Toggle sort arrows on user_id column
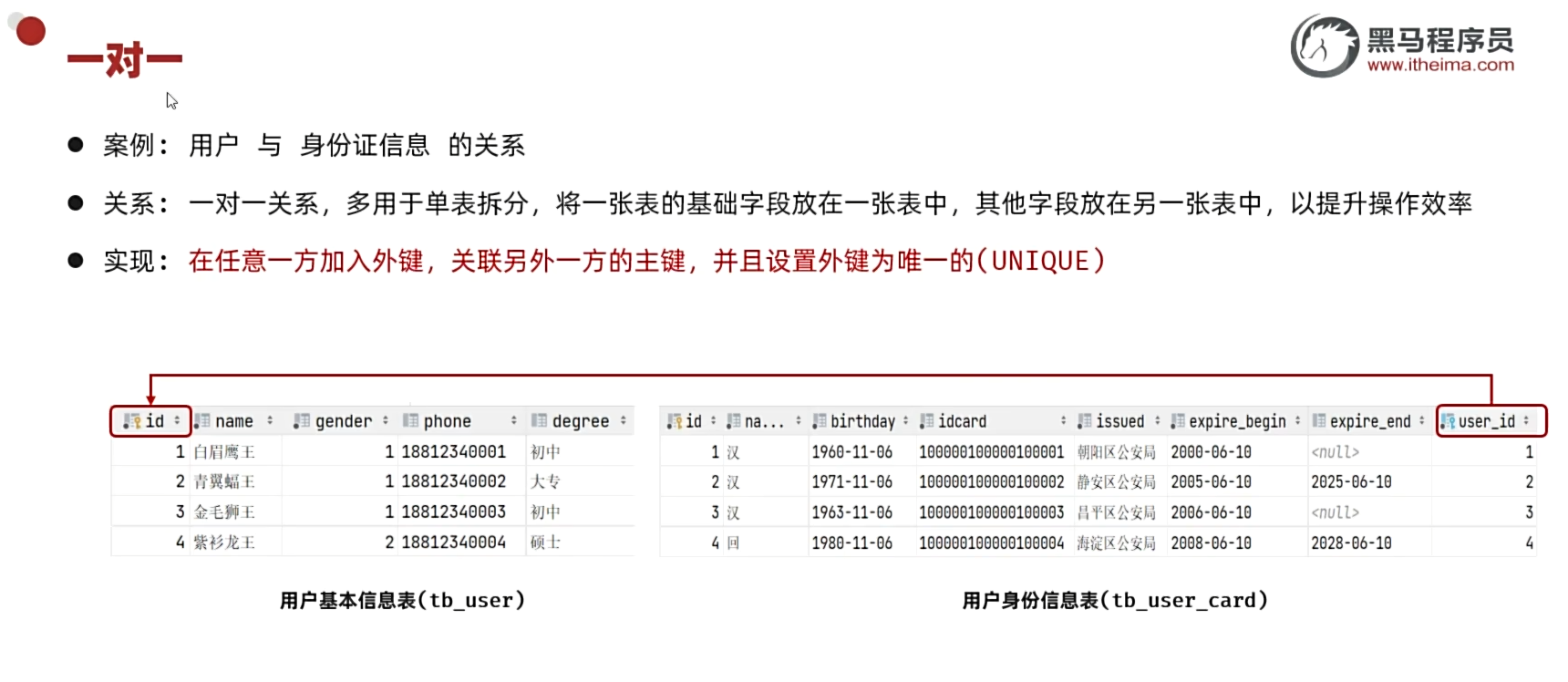1568x682 pixels. pos(1526,421)
